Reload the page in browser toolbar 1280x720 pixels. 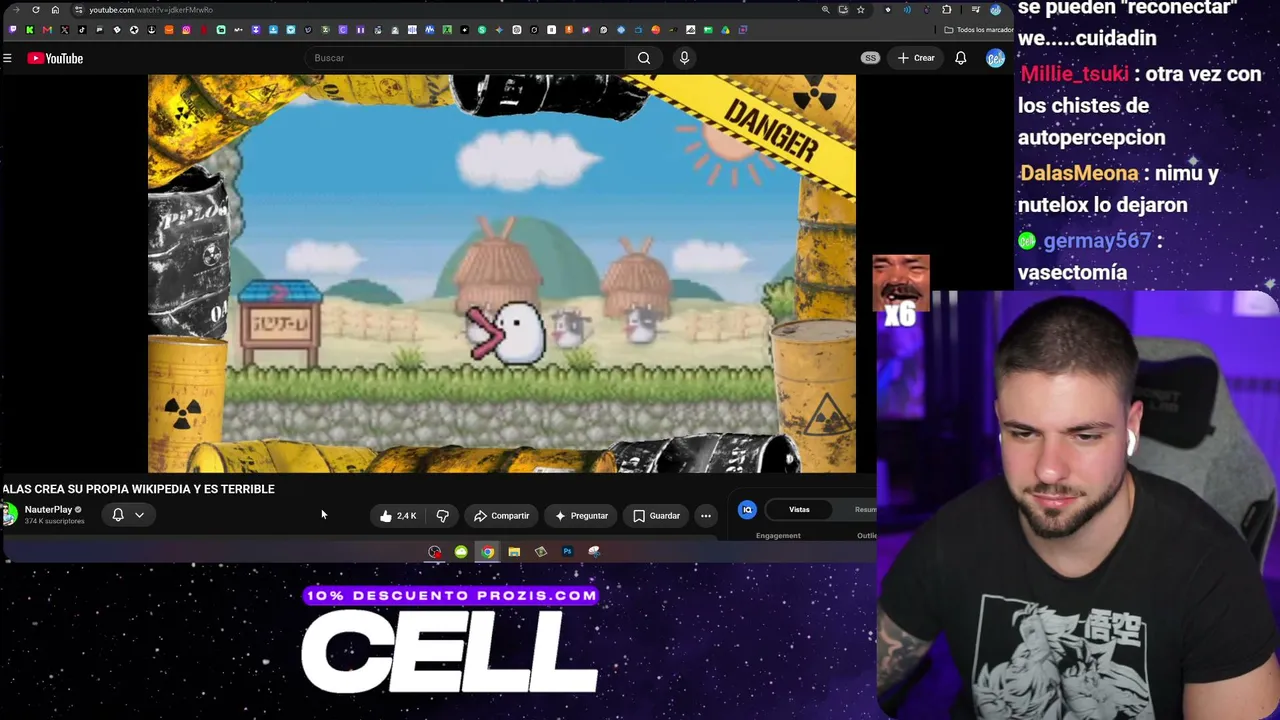point(36,10)
